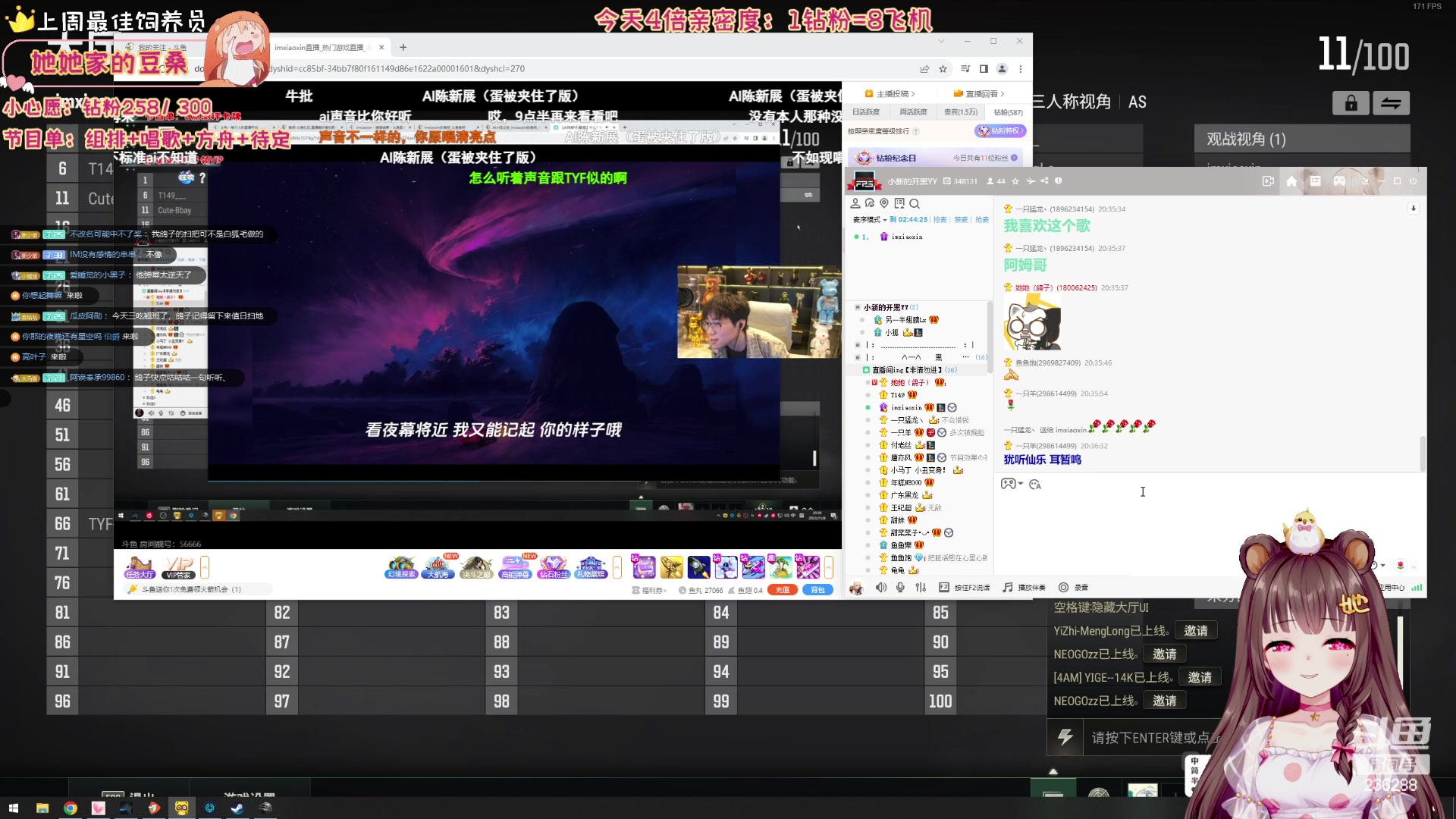Click the streamer webcam thumbnail
Screen dimensions: 1456x819
(759, 312)
